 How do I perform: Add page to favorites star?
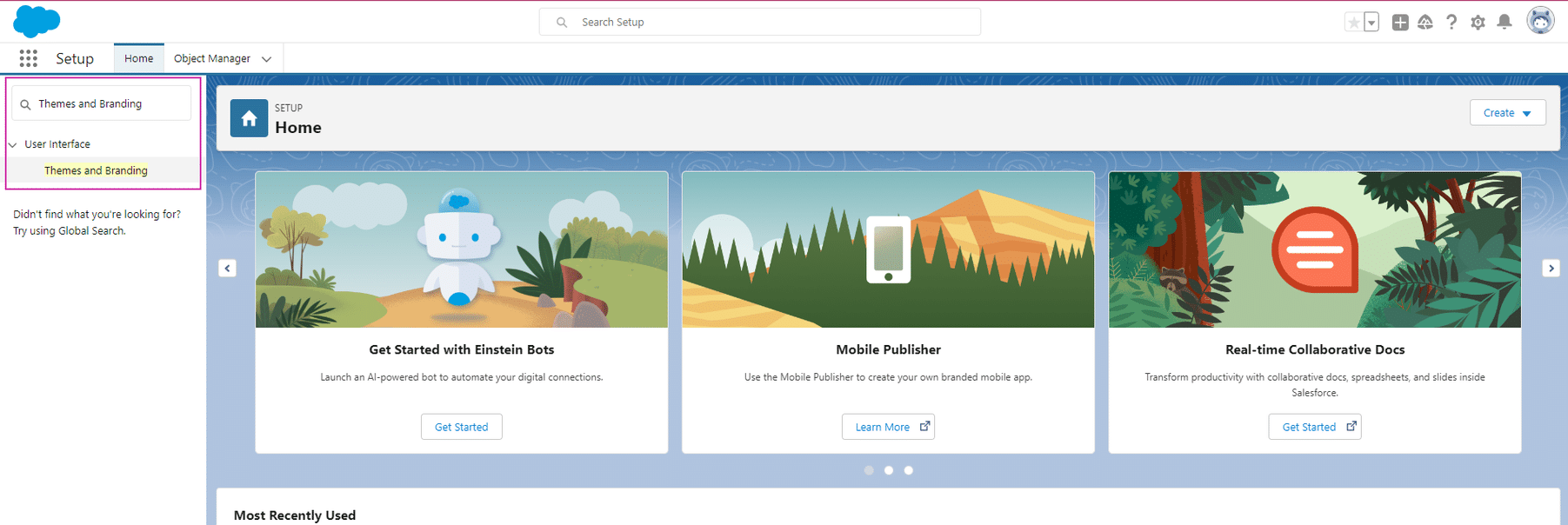1353,23
